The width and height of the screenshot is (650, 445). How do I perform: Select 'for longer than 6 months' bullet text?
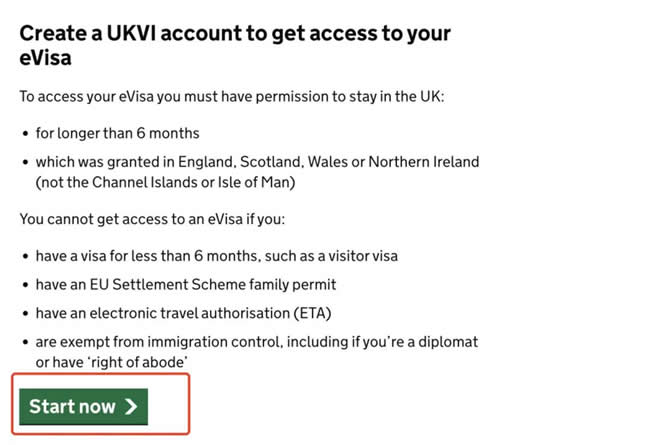[x=117, y=133]
